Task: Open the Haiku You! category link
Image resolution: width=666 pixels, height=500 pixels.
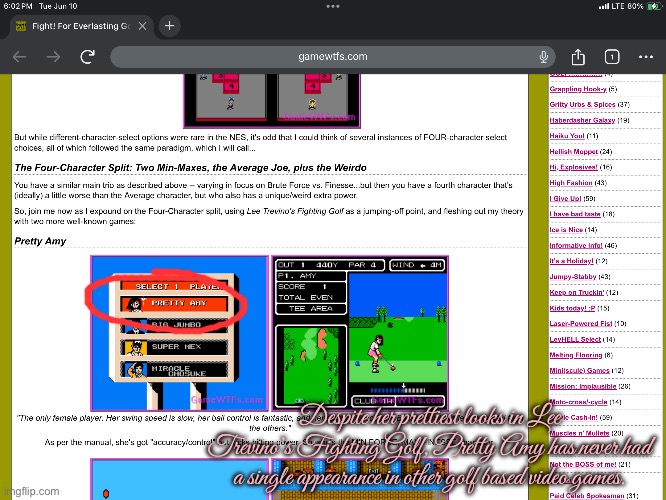Action: (567, 136)
